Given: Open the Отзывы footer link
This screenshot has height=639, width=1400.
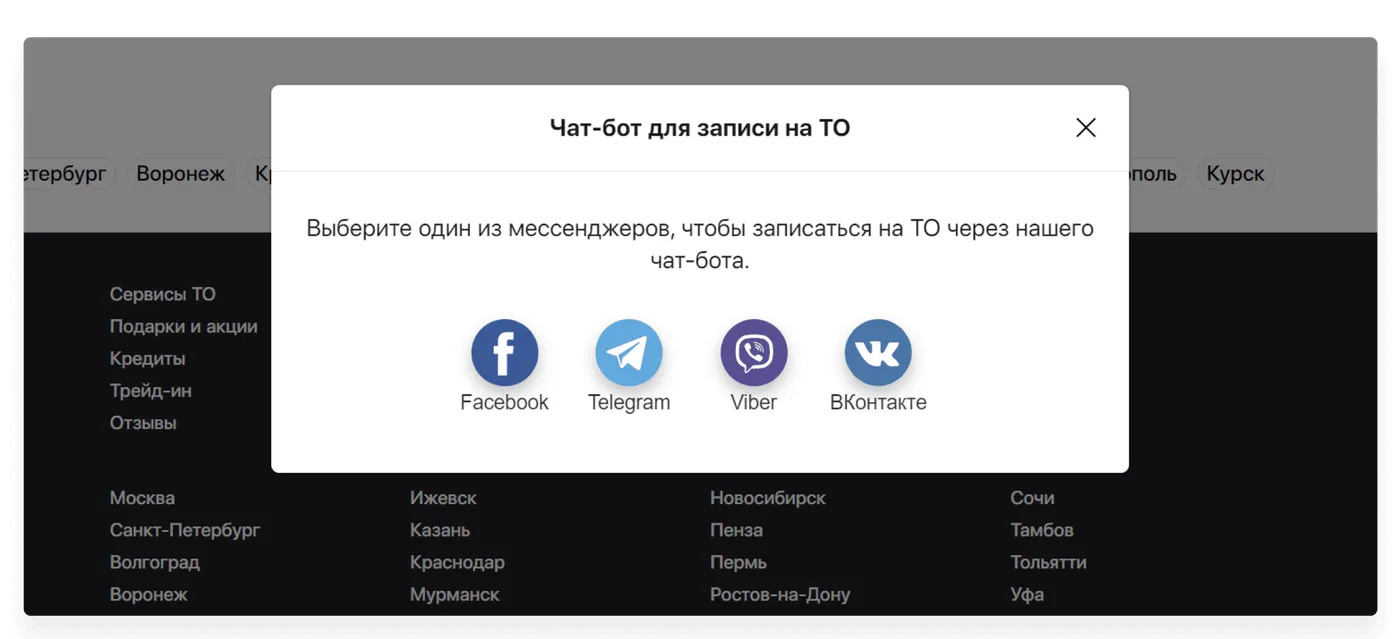Looking at the screenshot, I should [x=143, y=423].
